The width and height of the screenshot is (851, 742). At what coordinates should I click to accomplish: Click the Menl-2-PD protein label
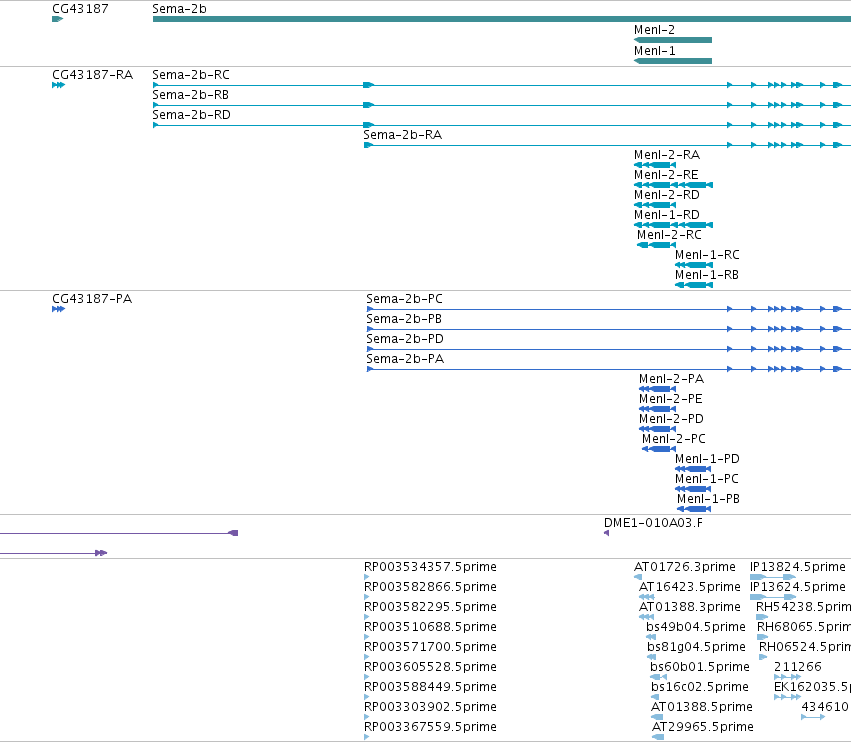point(671,419)
